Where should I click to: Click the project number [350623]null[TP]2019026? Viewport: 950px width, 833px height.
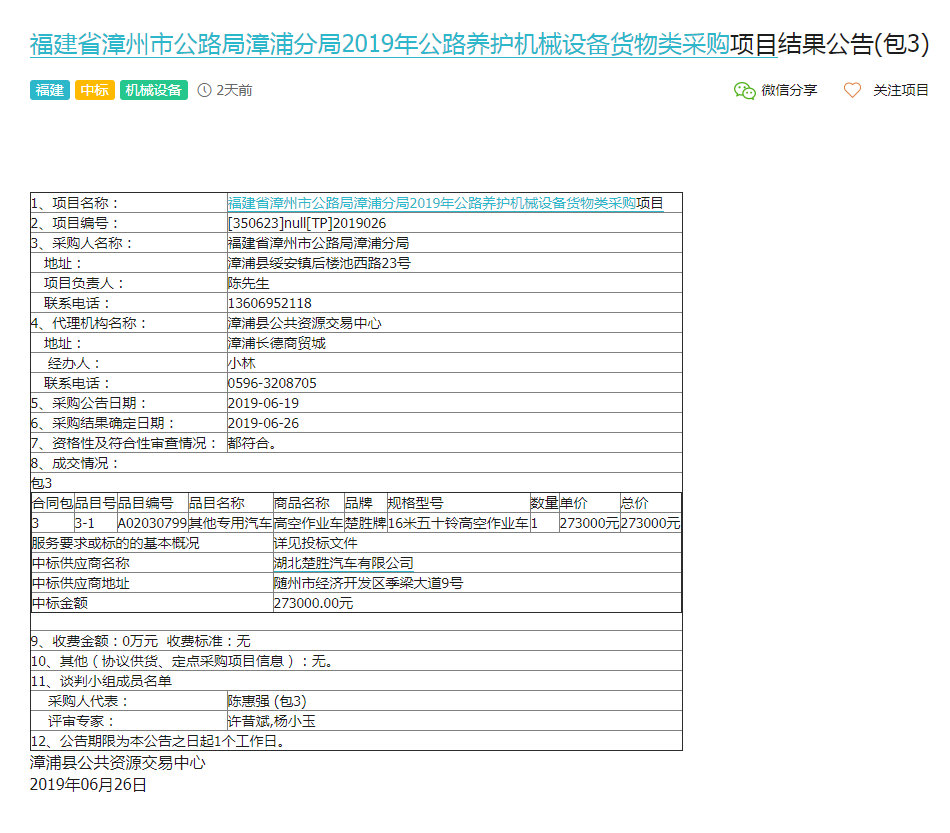point(307,223)
